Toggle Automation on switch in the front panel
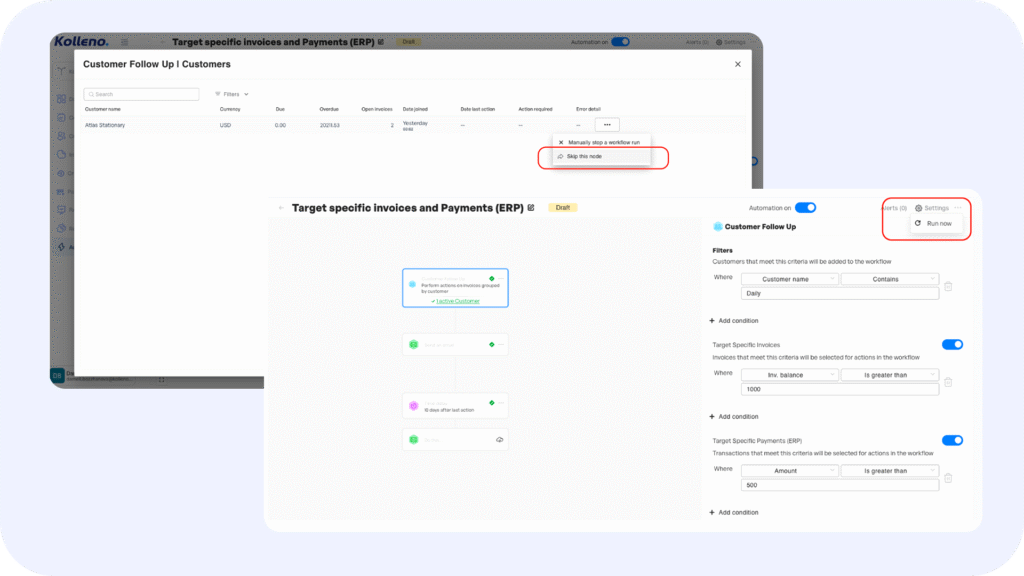The width and height of the screenshot is (1024, 576). point(805,208)
